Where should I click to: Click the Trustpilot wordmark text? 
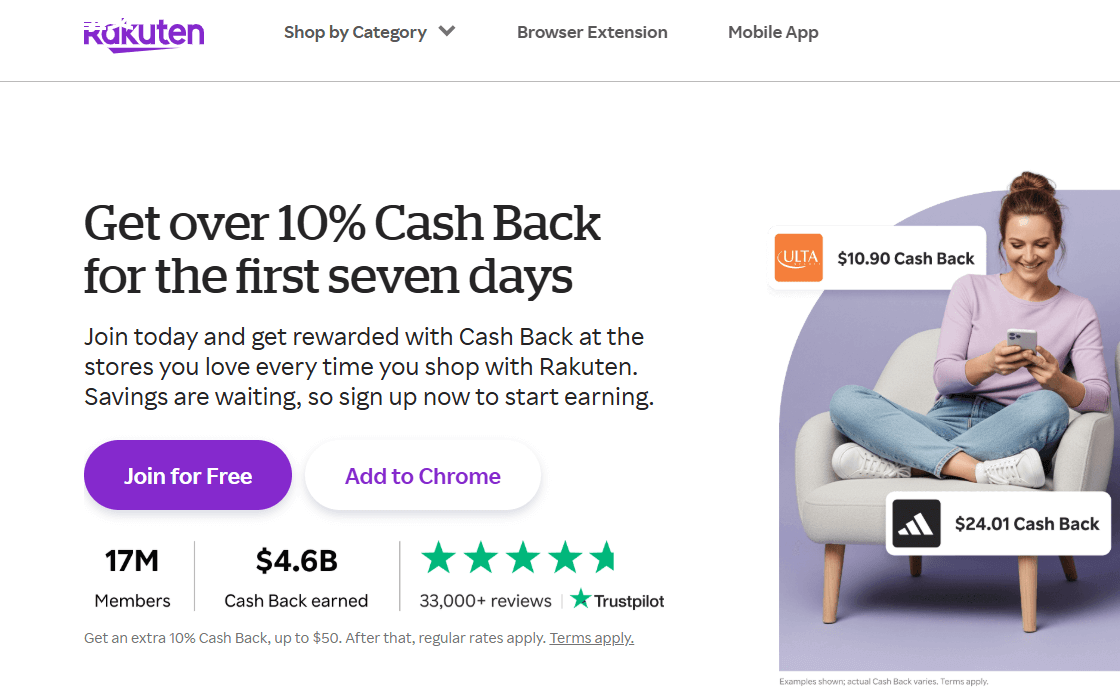coord(629,601)
